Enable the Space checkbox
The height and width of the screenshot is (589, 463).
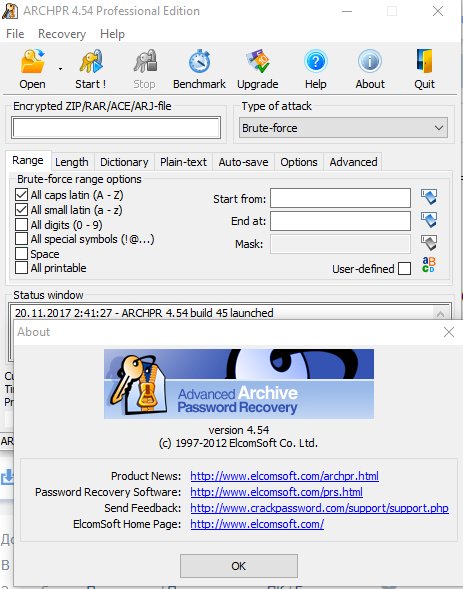21,254
